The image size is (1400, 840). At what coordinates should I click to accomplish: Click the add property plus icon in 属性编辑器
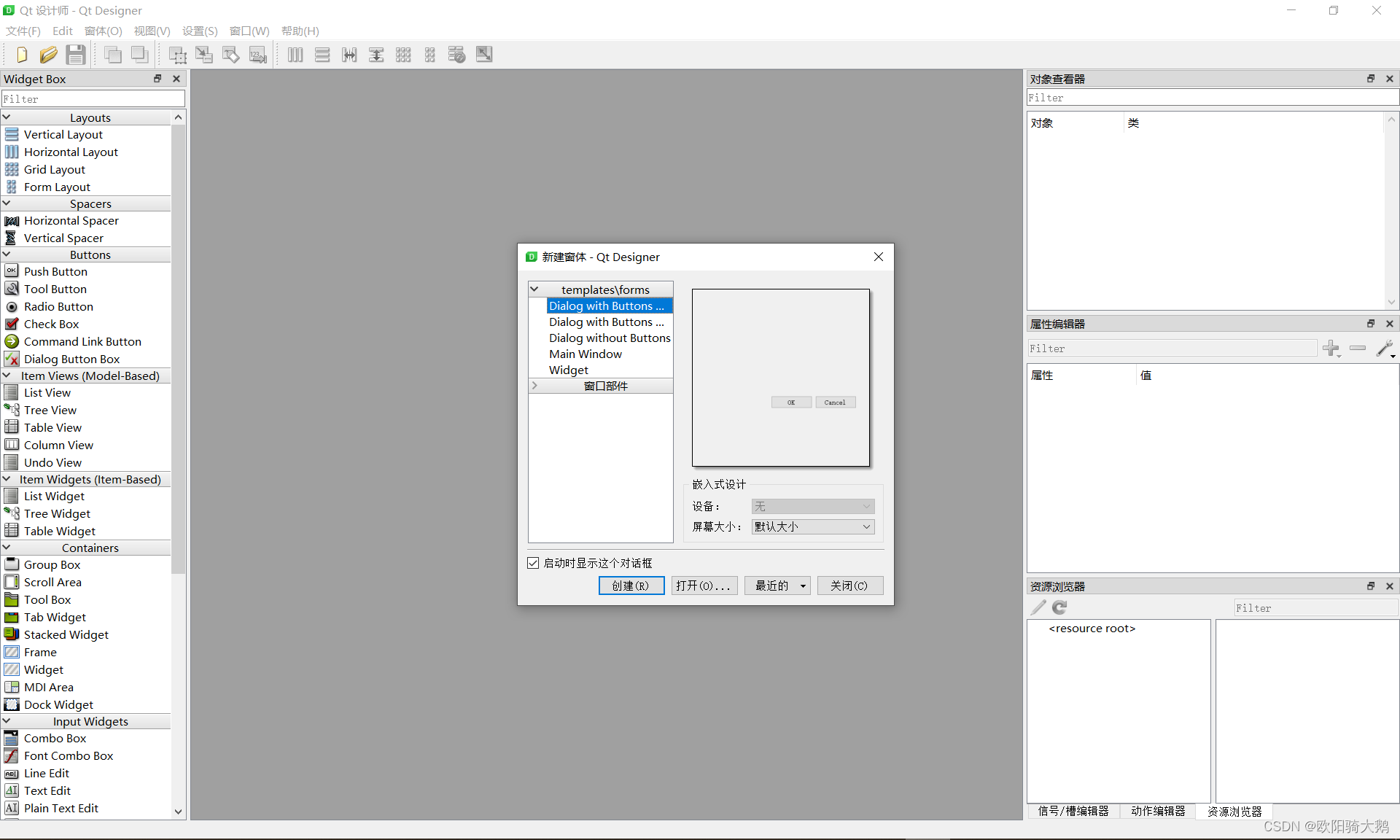click(x=1332, y=349)
